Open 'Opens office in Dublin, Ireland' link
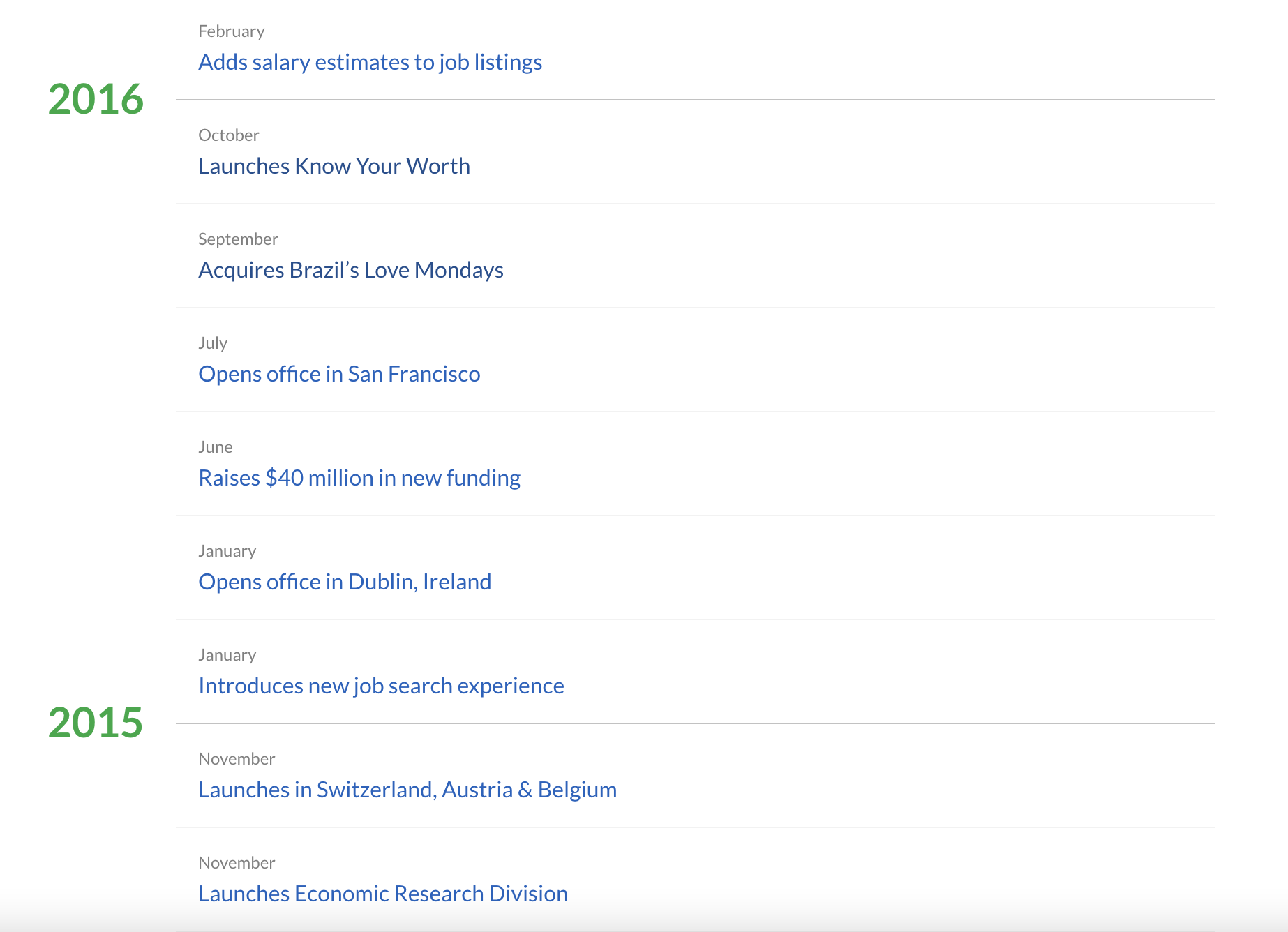 point(345,582)
